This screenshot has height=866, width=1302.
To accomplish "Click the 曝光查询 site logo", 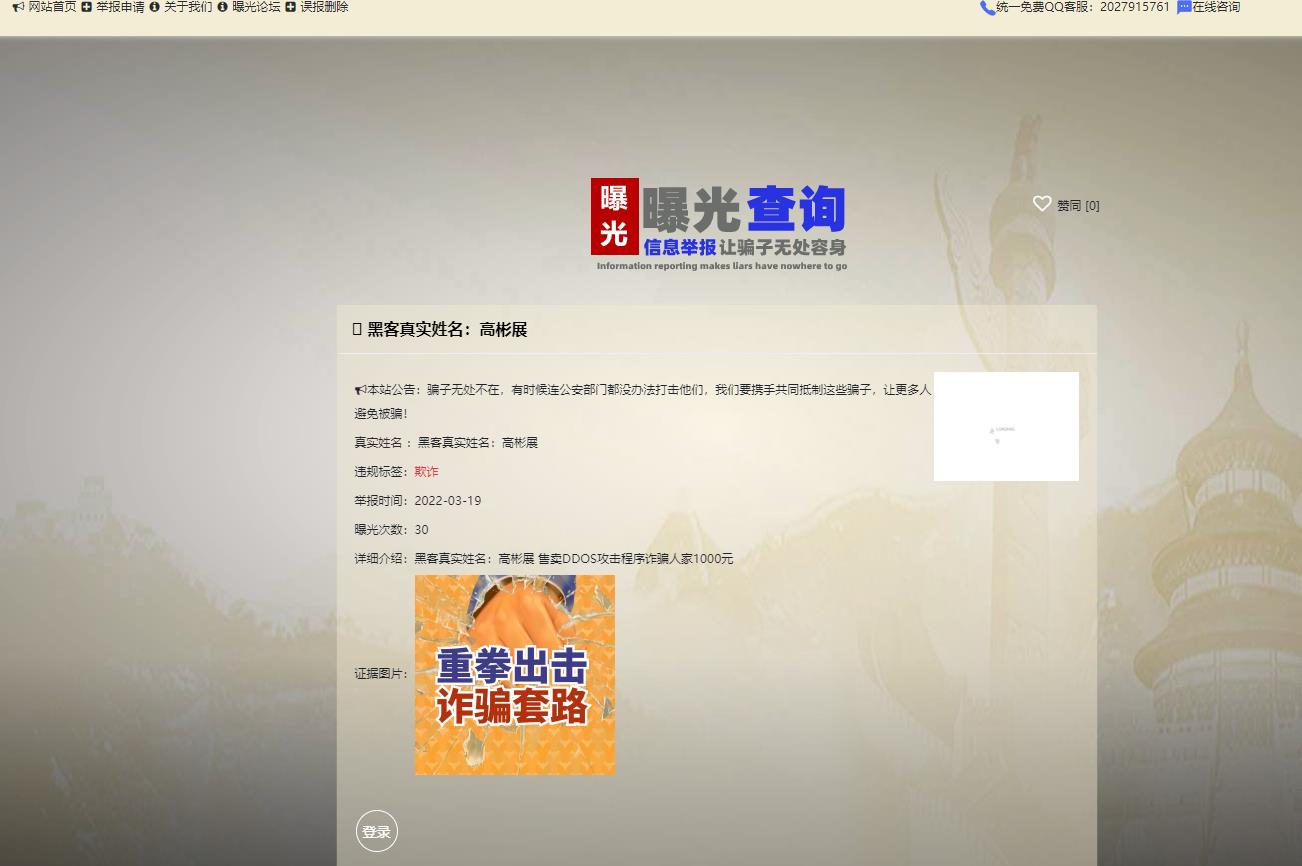I will point(718,224).
